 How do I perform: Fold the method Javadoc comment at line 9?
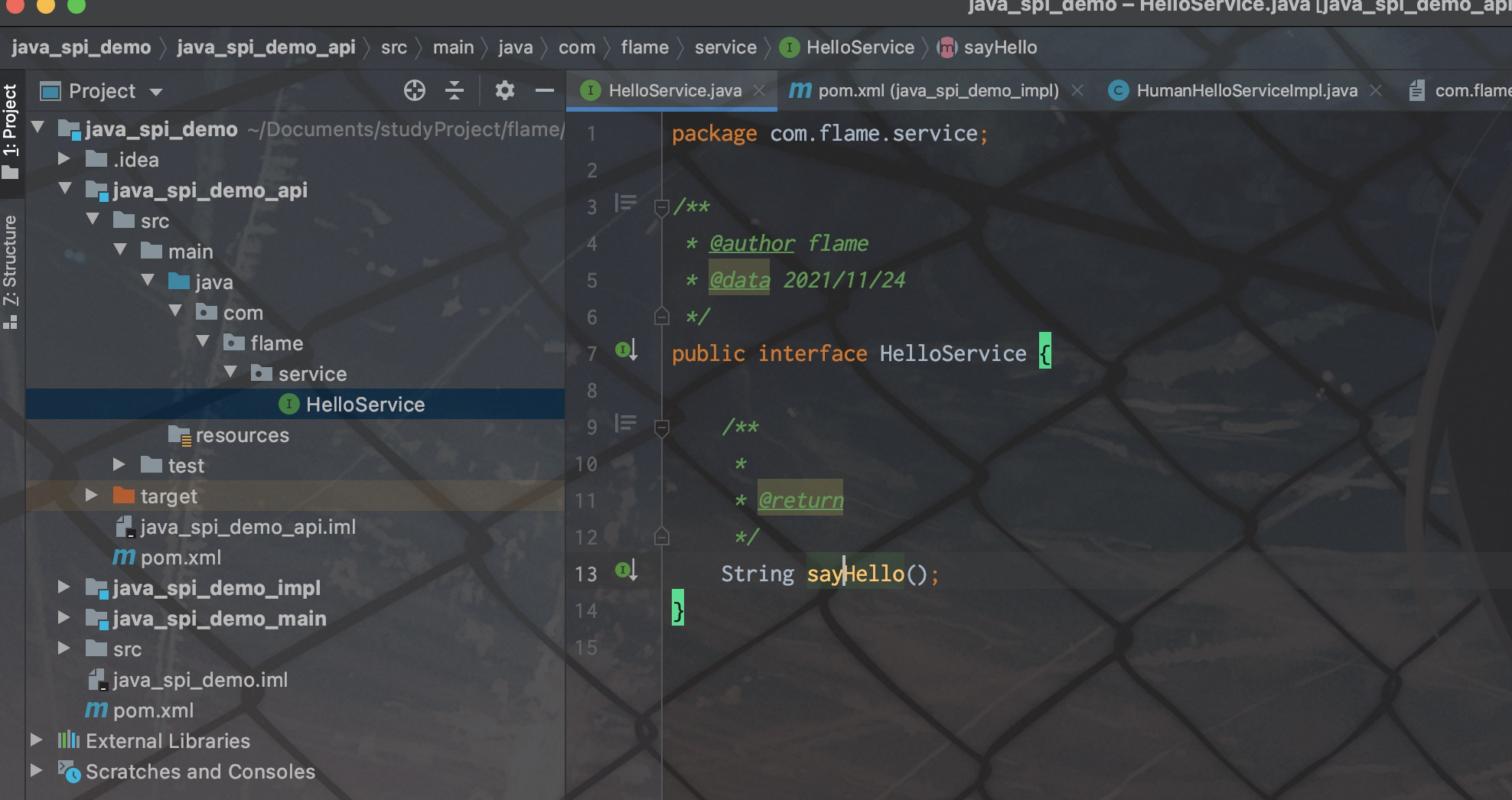[662, 428]
